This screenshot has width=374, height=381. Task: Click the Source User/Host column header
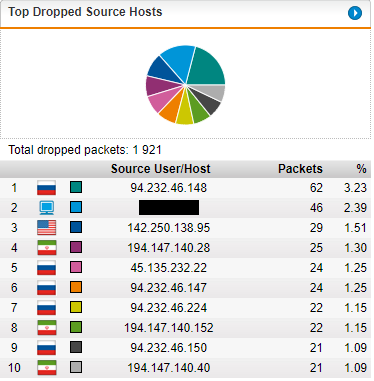[x=161, y=169]
